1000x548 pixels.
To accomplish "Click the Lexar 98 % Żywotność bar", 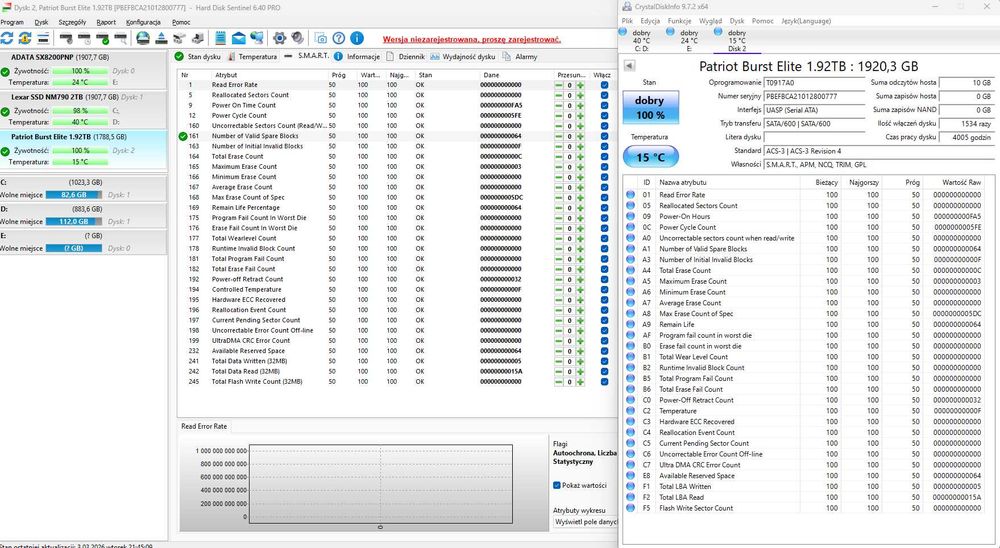I will pos(80,111).
